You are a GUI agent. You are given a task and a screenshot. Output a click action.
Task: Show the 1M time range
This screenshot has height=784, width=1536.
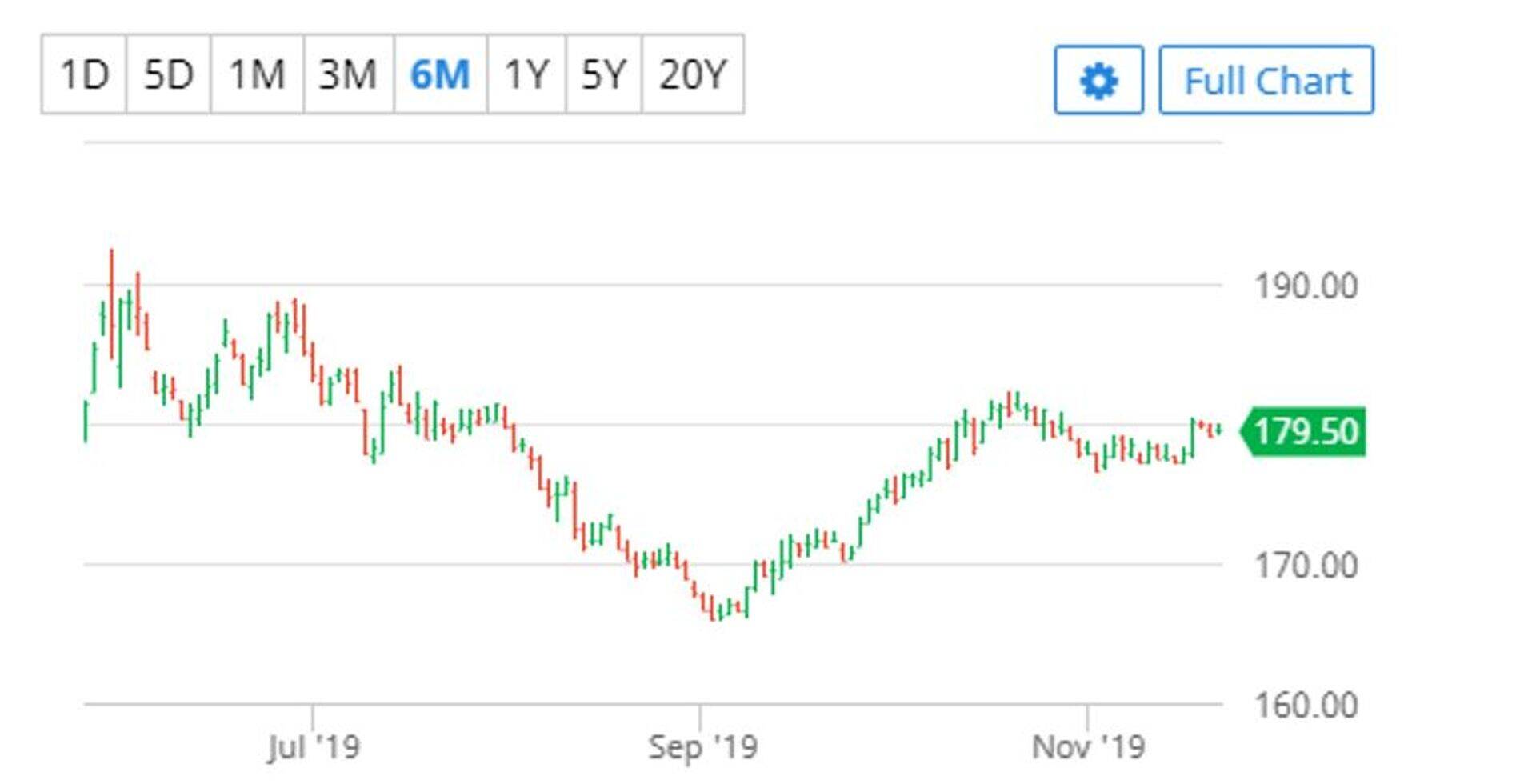point(257,74)
